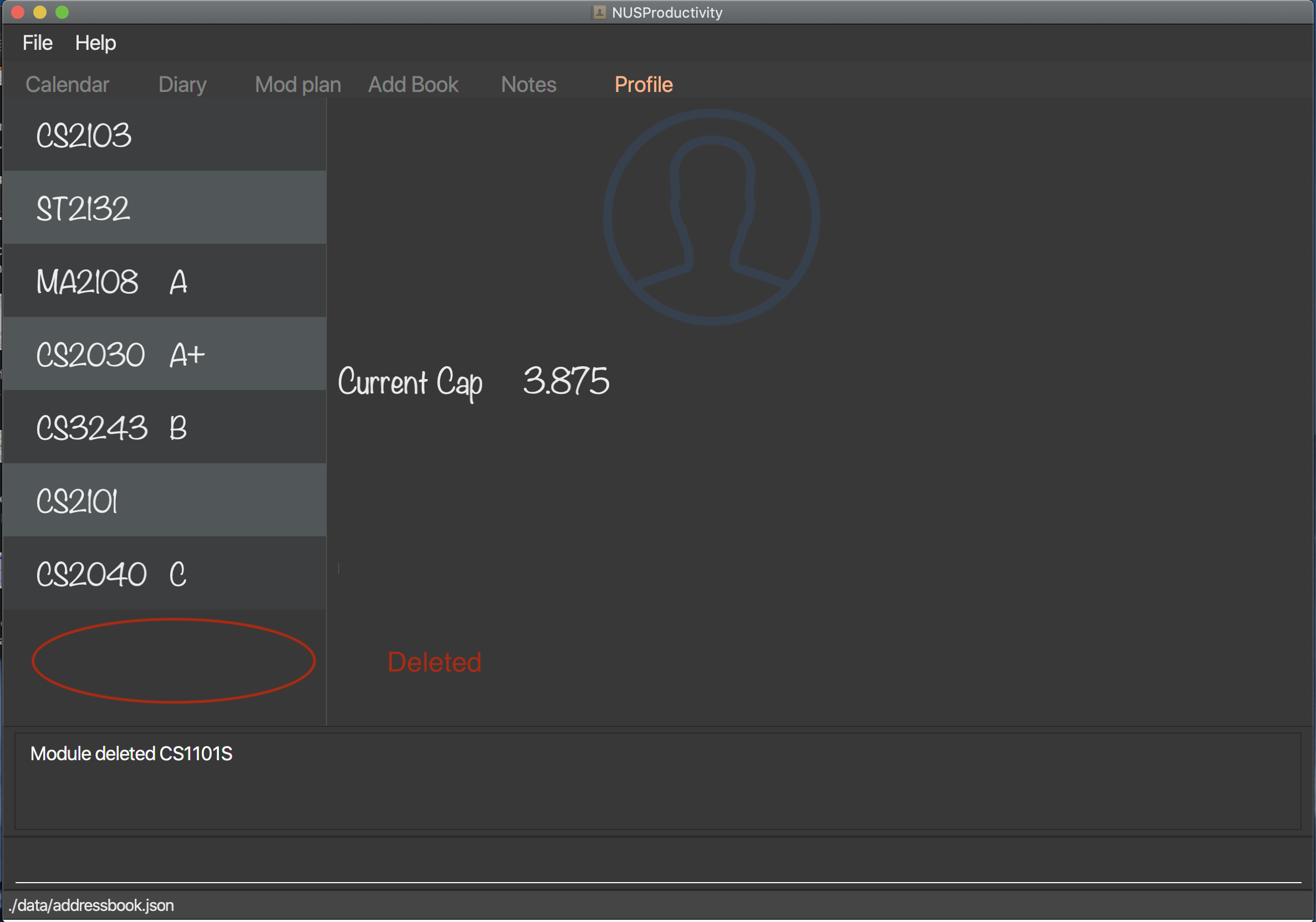
Task: Click the NUSProductivity title bar icon
Action: (599, 12)
